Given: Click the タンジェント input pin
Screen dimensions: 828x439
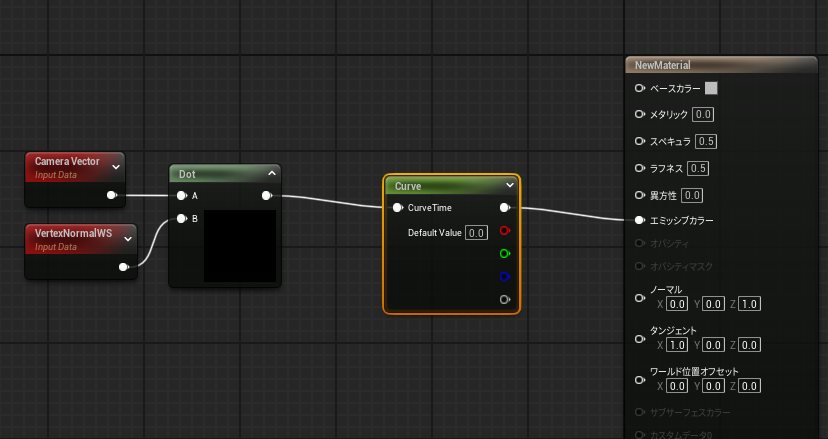Looking at the screenshot, I should [x=640, y=339].
